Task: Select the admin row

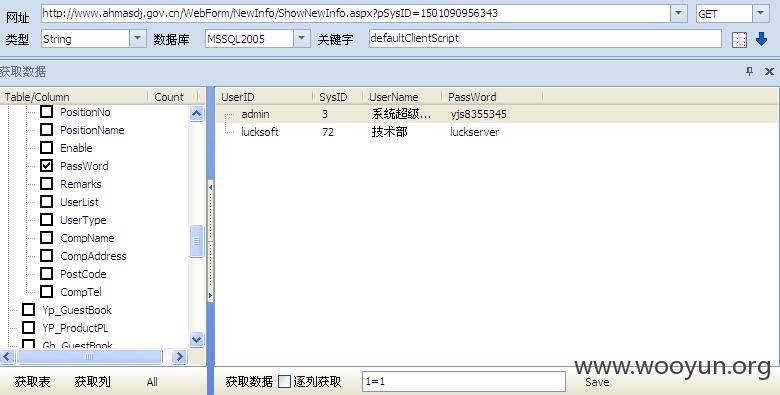Action: pos(497,114)
